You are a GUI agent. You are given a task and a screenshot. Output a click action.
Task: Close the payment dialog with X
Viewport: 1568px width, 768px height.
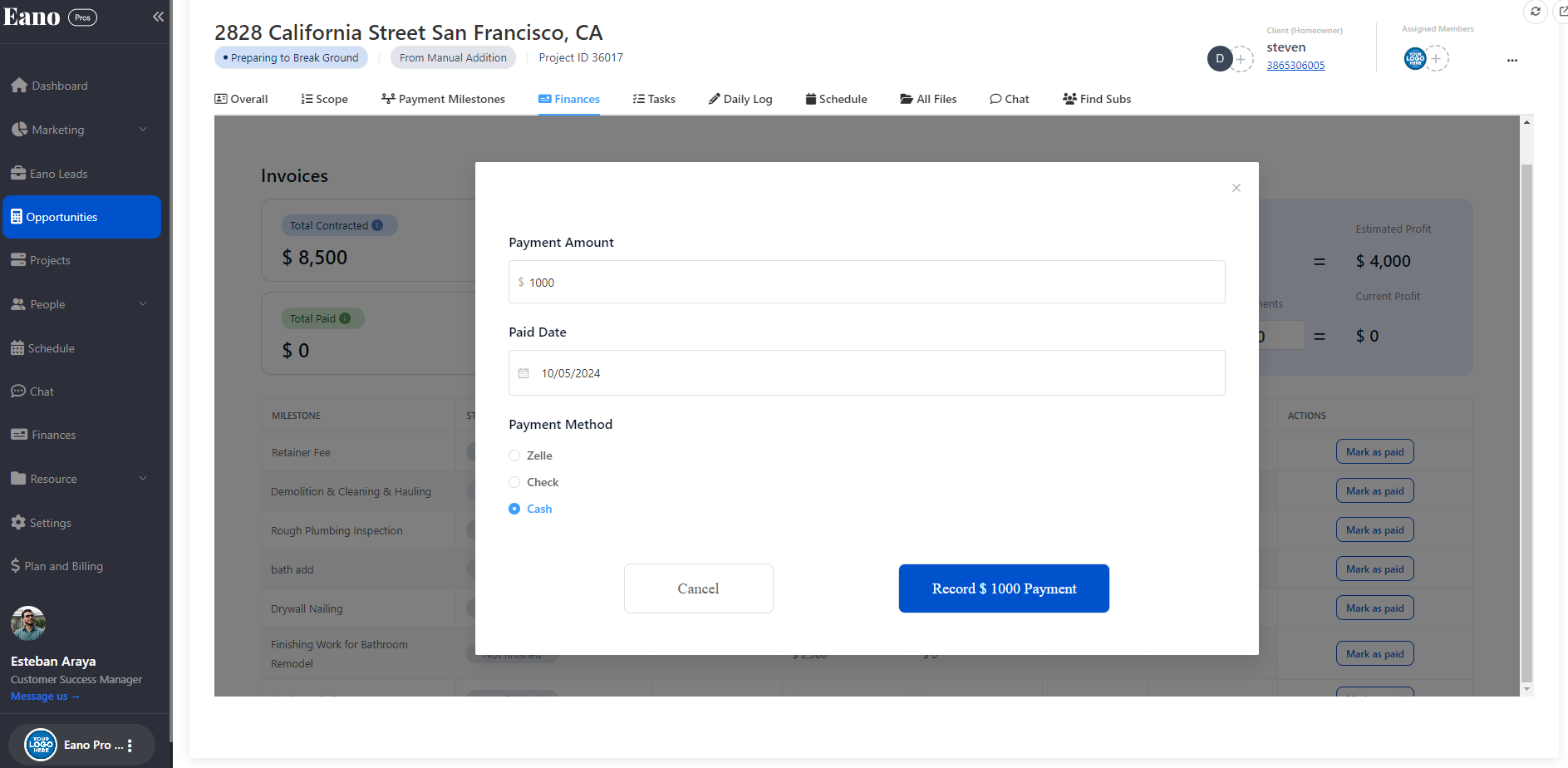[1236, 188]
